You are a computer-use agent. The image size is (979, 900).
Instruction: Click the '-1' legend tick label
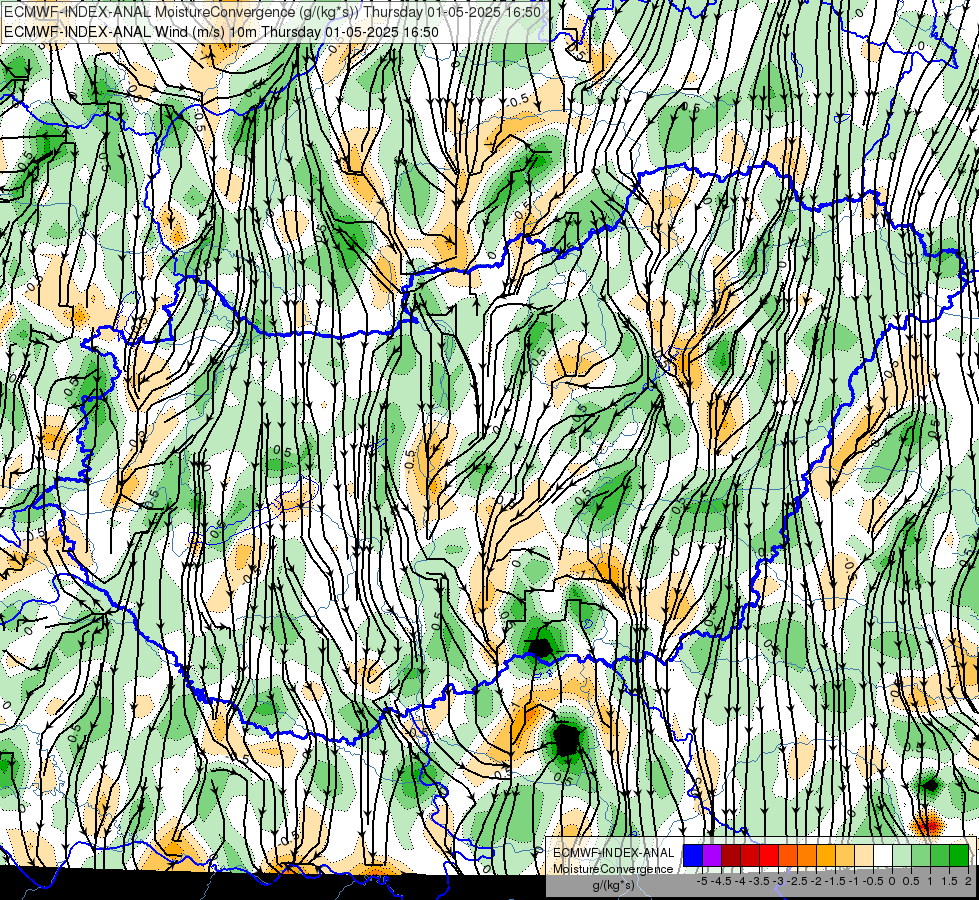pyautogui.click(x=854, y=881)
